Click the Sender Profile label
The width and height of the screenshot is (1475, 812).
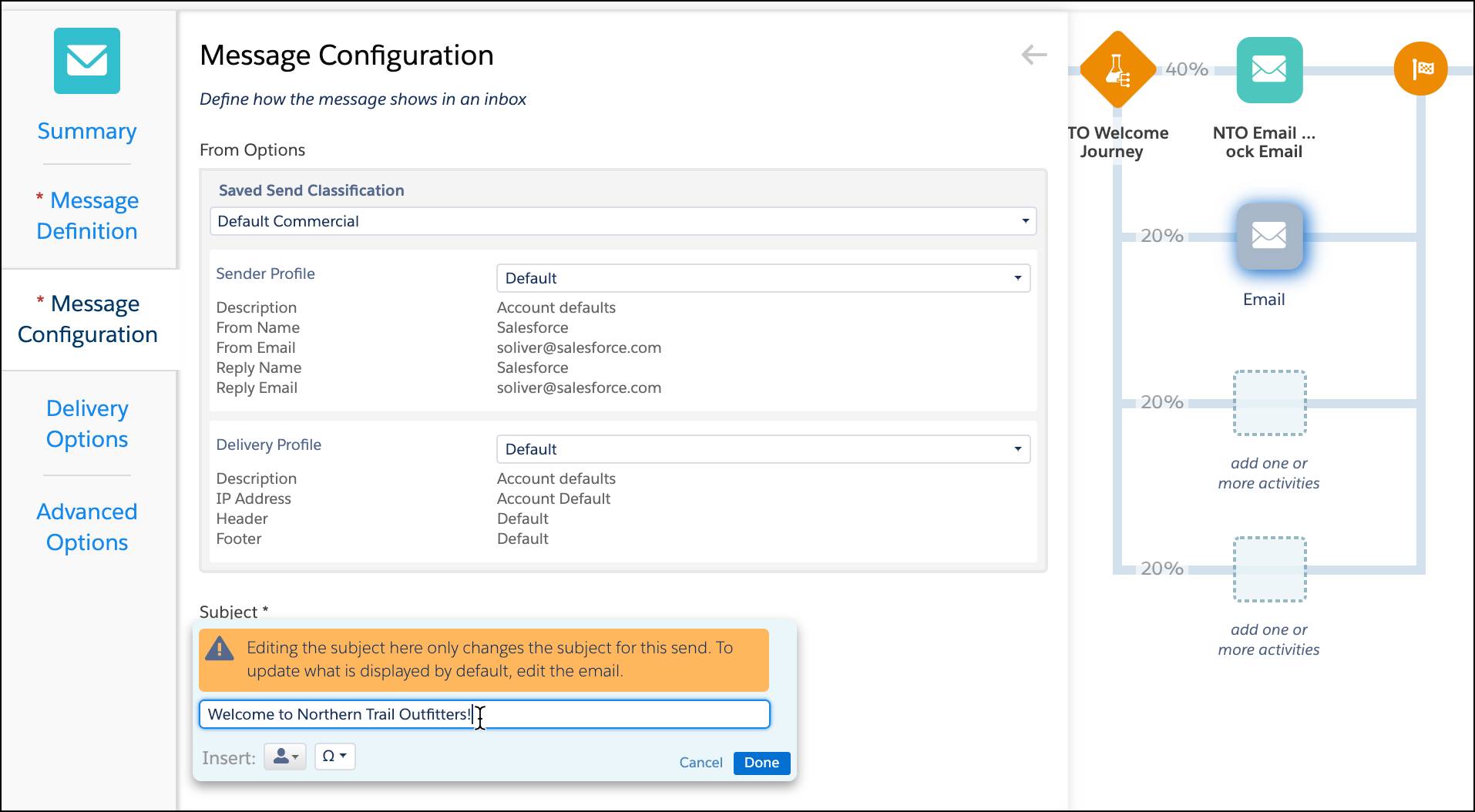point(265,273)
